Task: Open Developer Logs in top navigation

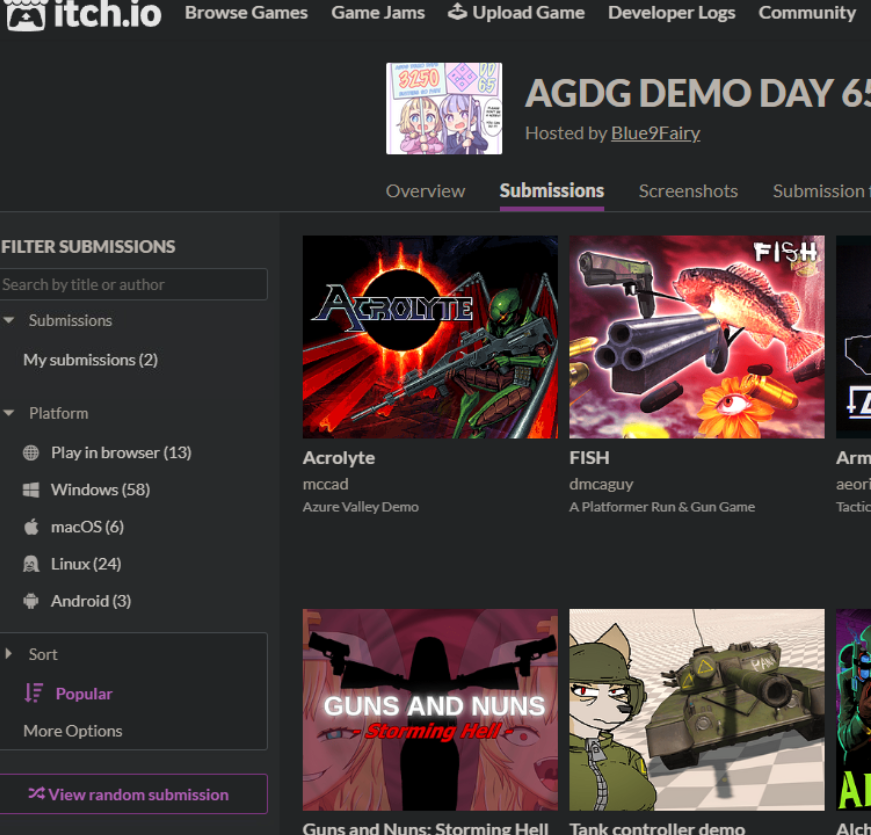Action: click(672, 12)
